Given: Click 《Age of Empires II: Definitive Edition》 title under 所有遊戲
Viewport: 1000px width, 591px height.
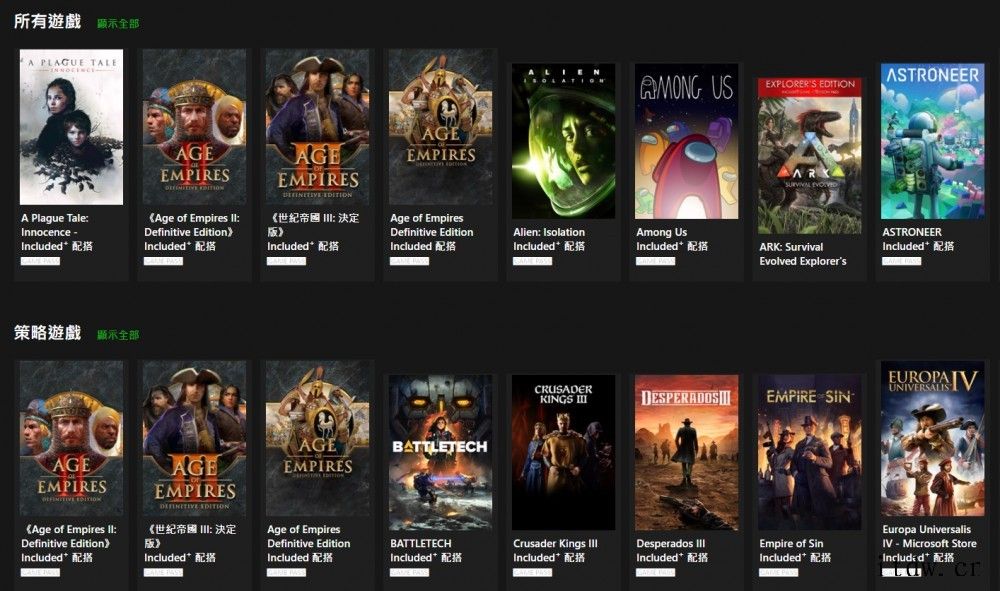Looking at the screenshot, I should pos(192,225).
